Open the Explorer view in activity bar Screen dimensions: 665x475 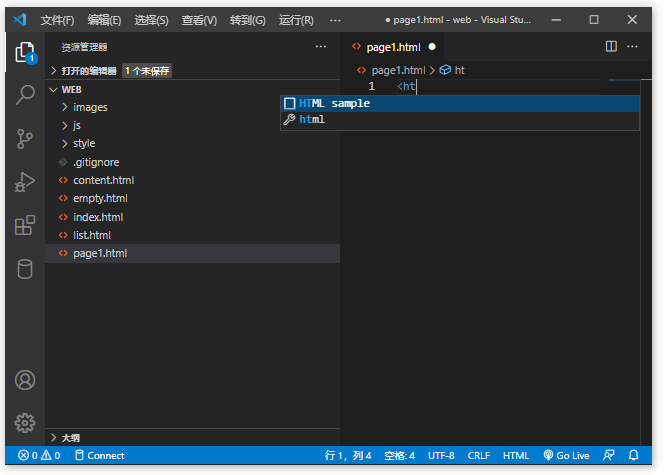[x=25, y=53]
